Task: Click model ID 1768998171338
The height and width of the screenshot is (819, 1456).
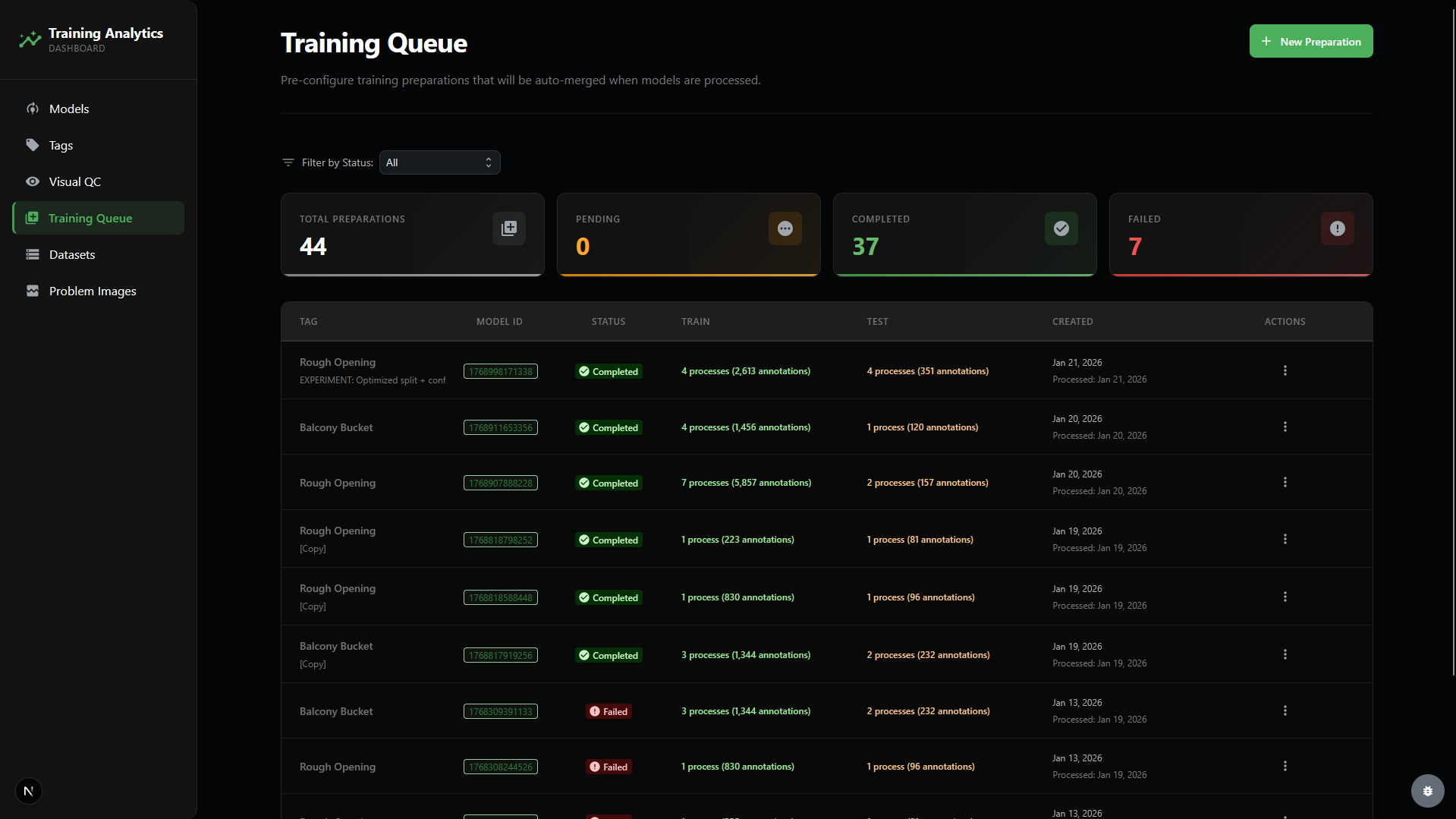Action: point(501,371)
